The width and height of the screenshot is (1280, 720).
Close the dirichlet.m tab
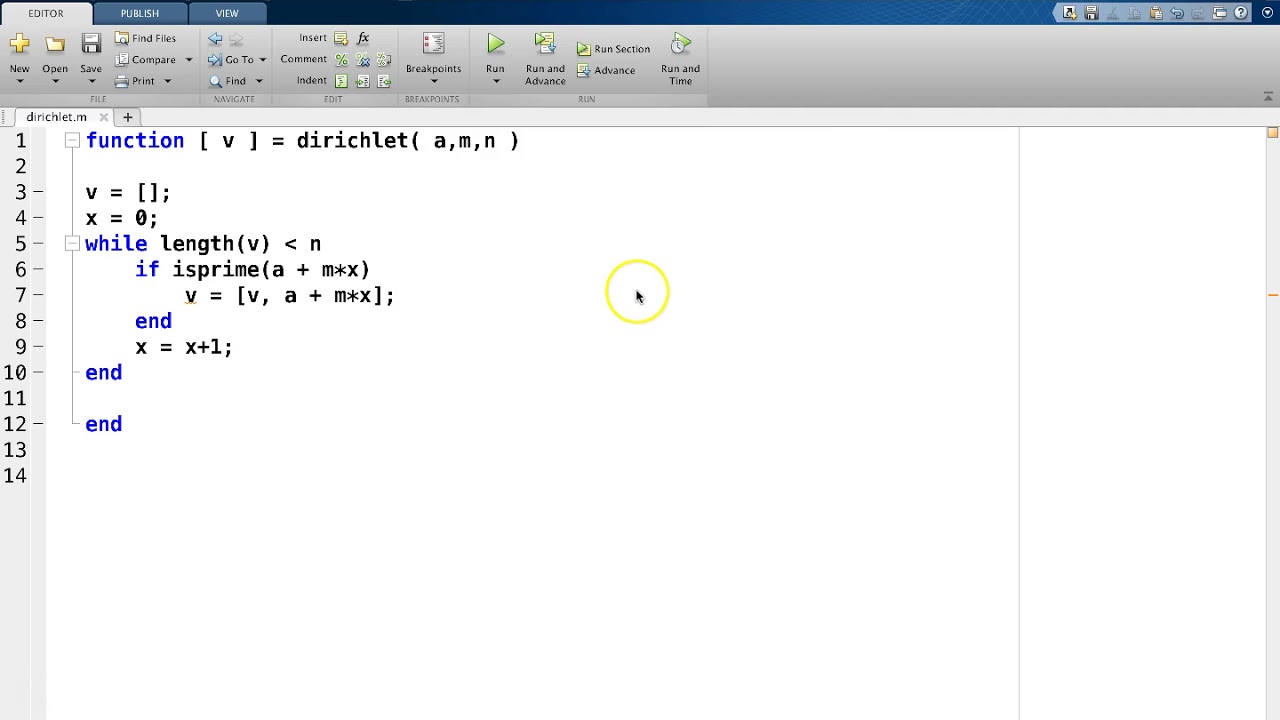(x=103, y=117)
